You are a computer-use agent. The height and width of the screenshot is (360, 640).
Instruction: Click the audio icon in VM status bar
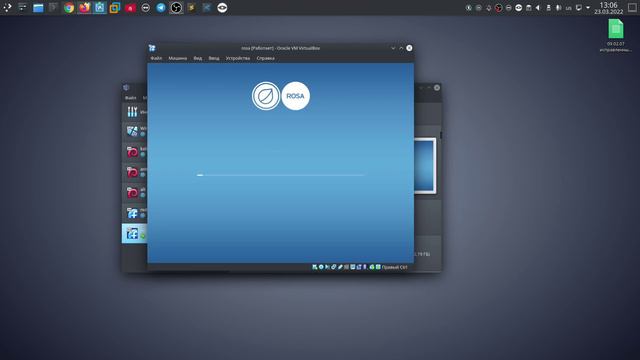click(x=327, y=267)
